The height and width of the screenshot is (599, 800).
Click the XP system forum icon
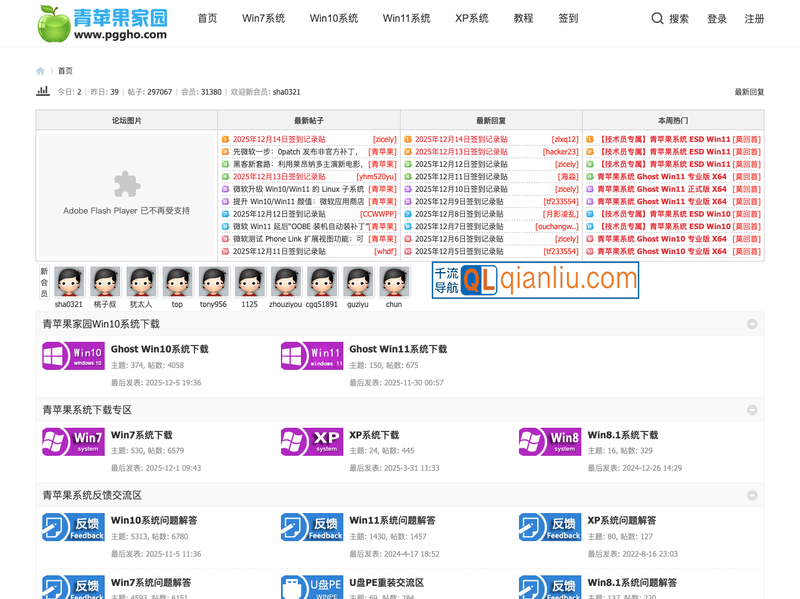tap(312, 442)
